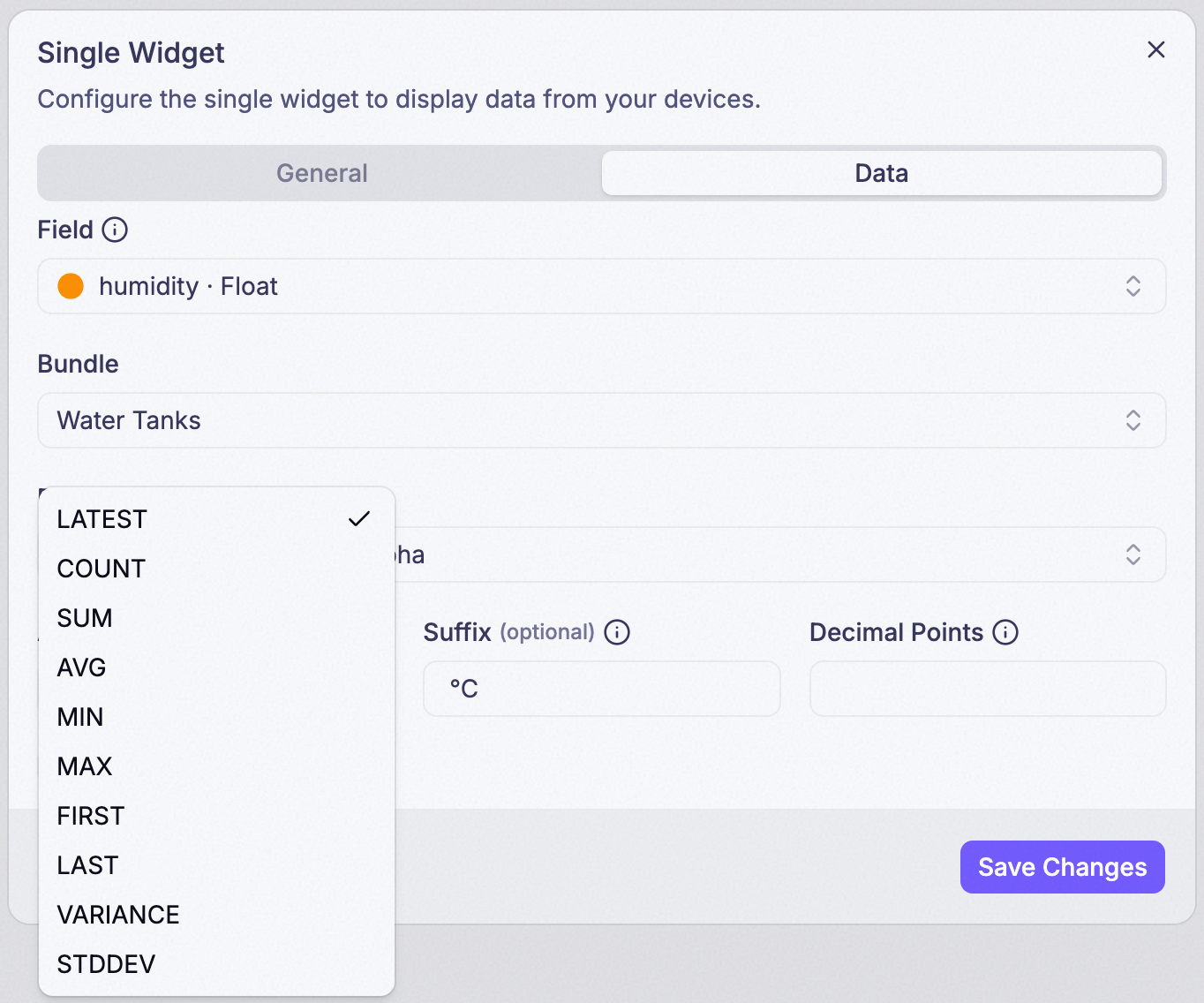Click the Suffix input field containing °C

point(602,689)
